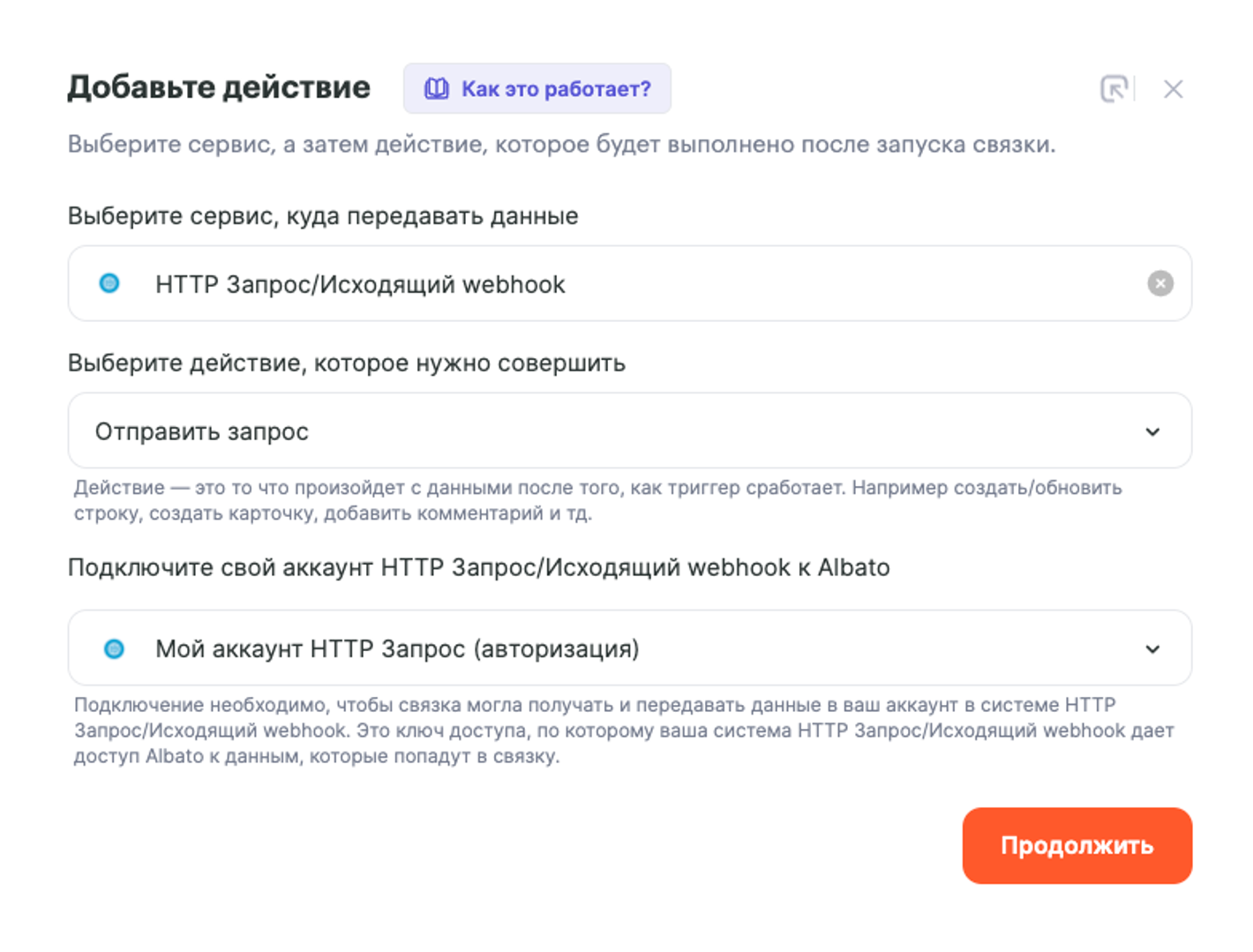Image resolution: width=1253 pixels, height=952 pixels.
Task: Click the pop-out window icon in header
Action: 1114,89
